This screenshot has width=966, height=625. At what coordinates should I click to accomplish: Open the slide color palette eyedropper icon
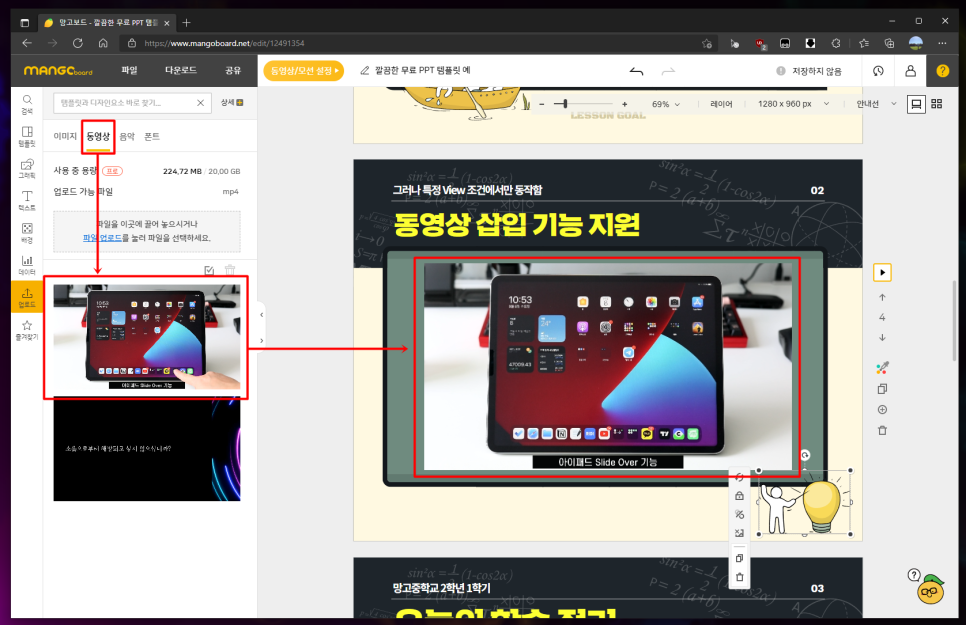tap(882, 368)
